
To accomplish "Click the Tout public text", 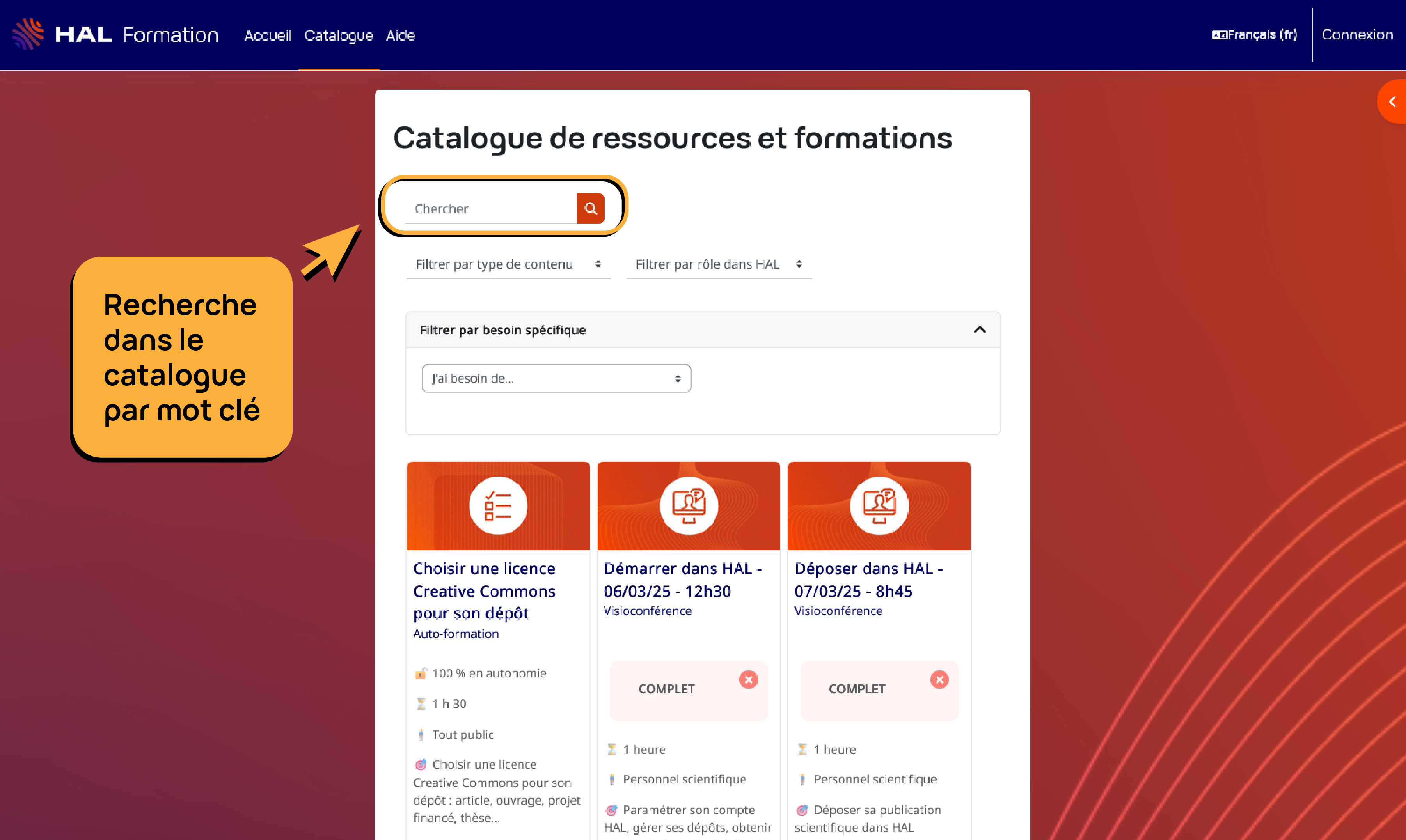I will pos(463,734).
